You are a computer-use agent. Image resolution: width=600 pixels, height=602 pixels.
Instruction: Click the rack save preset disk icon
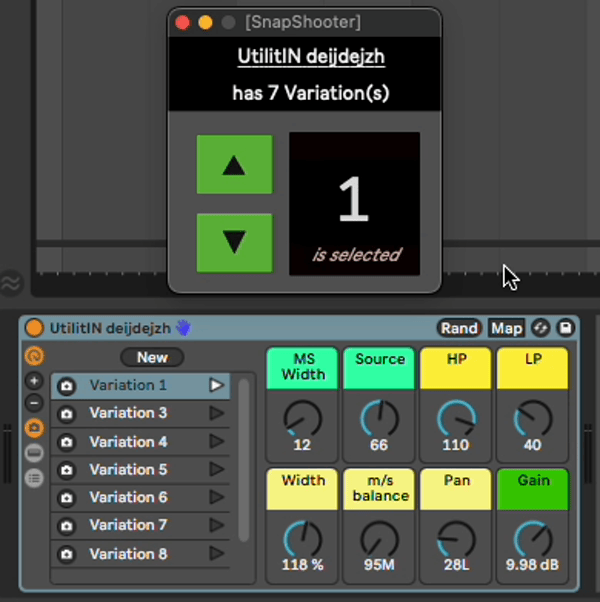coord(565,328)
